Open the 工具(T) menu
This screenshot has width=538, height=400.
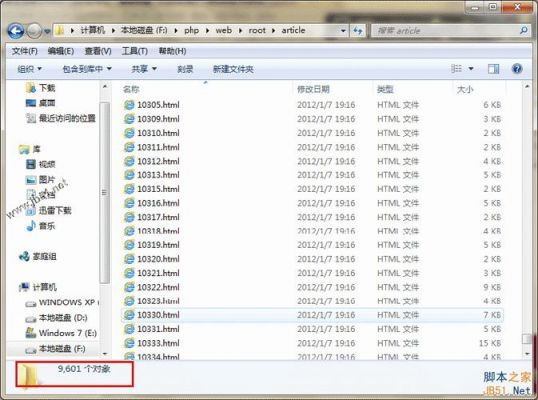(x=134, y=51)
